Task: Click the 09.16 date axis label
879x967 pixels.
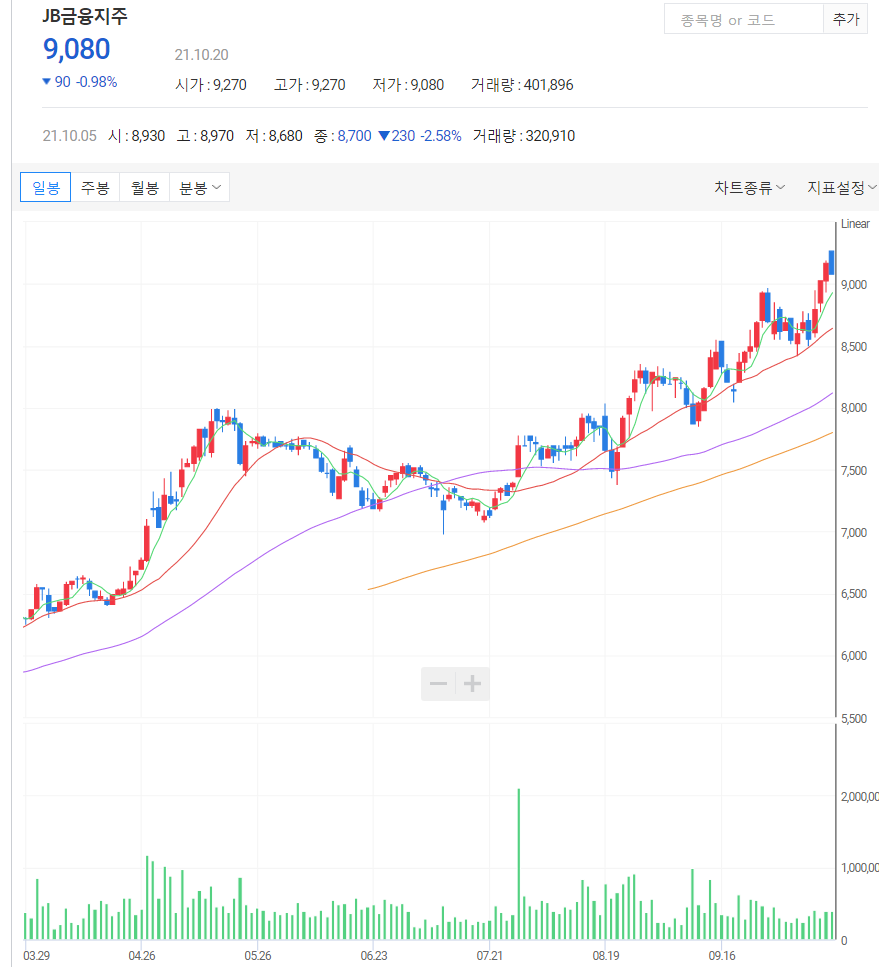Action: tap(722, 955)
